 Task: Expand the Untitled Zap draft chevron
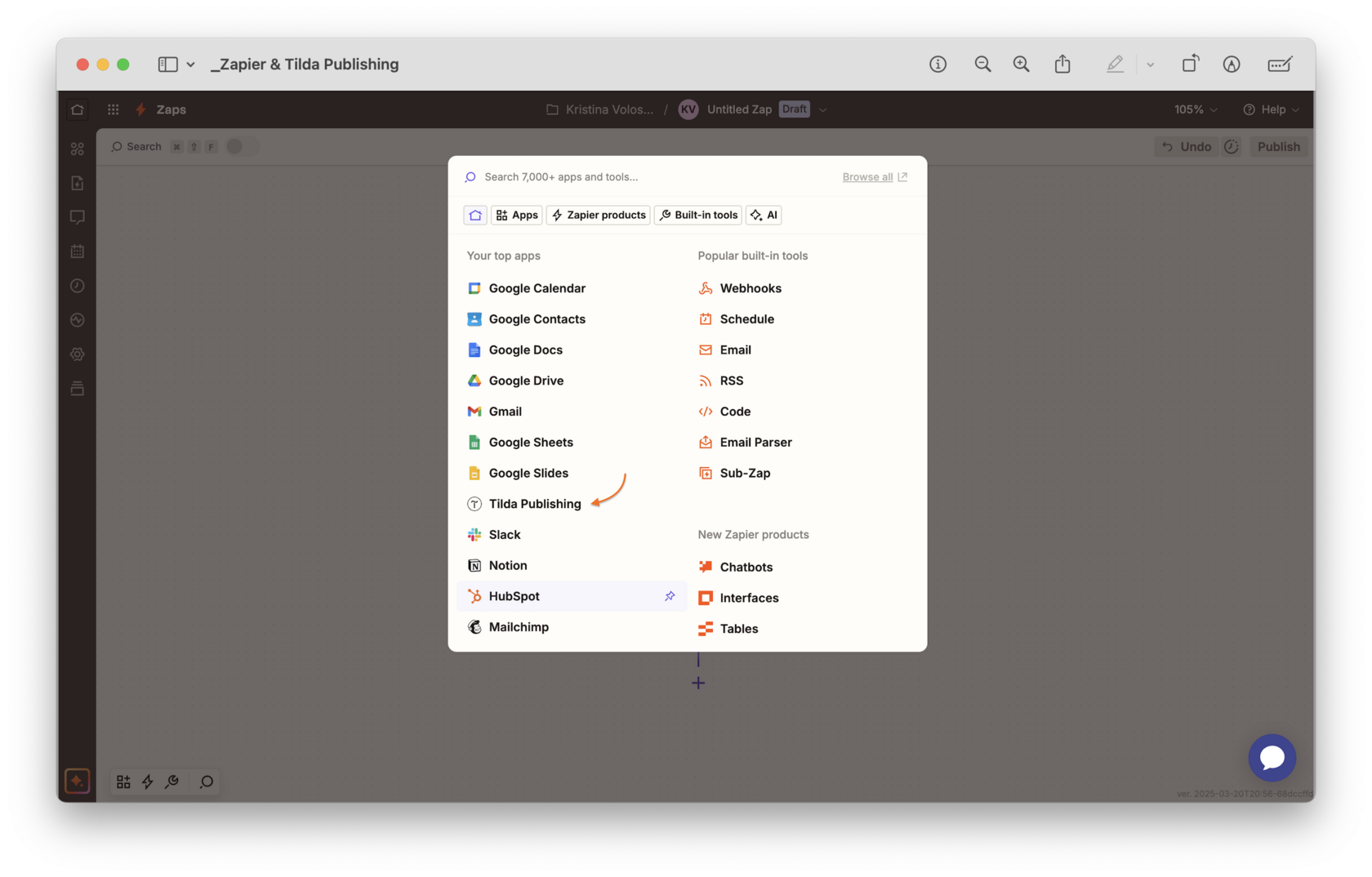(822, 109)
